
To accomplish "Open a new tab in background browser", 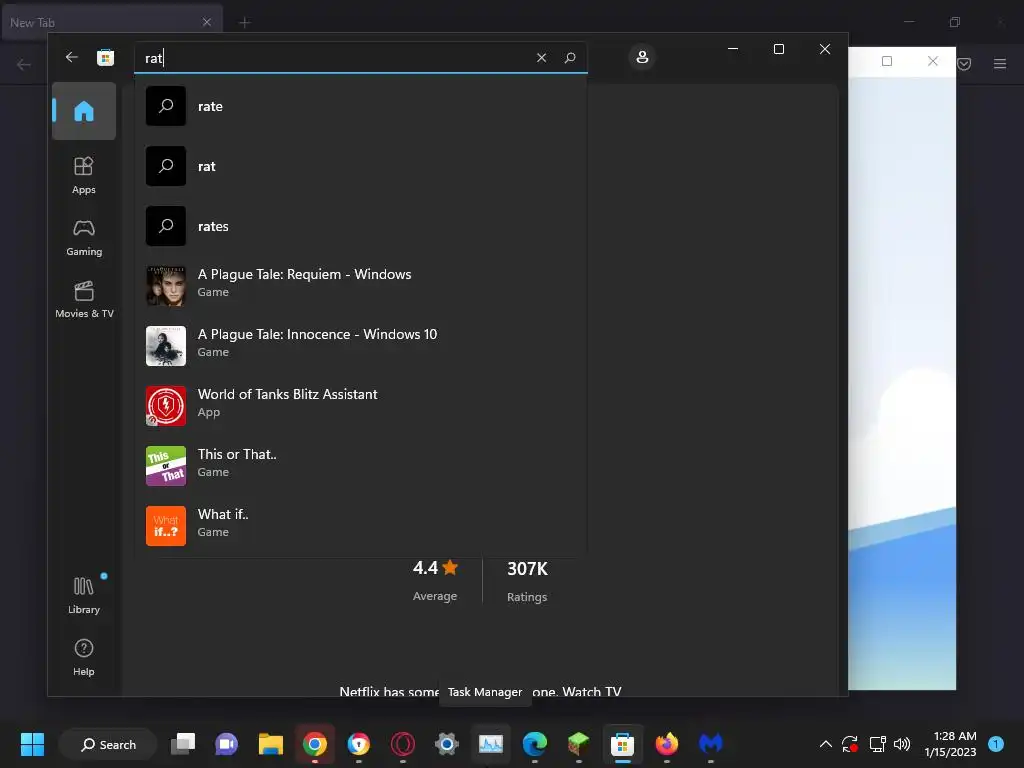I will coord(245,22).
